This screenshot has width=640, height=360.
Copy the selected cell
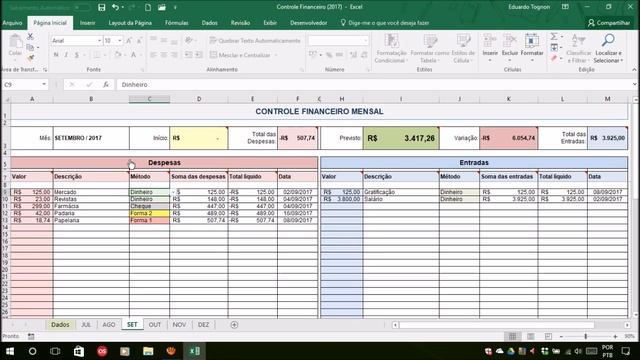[30, 47]
